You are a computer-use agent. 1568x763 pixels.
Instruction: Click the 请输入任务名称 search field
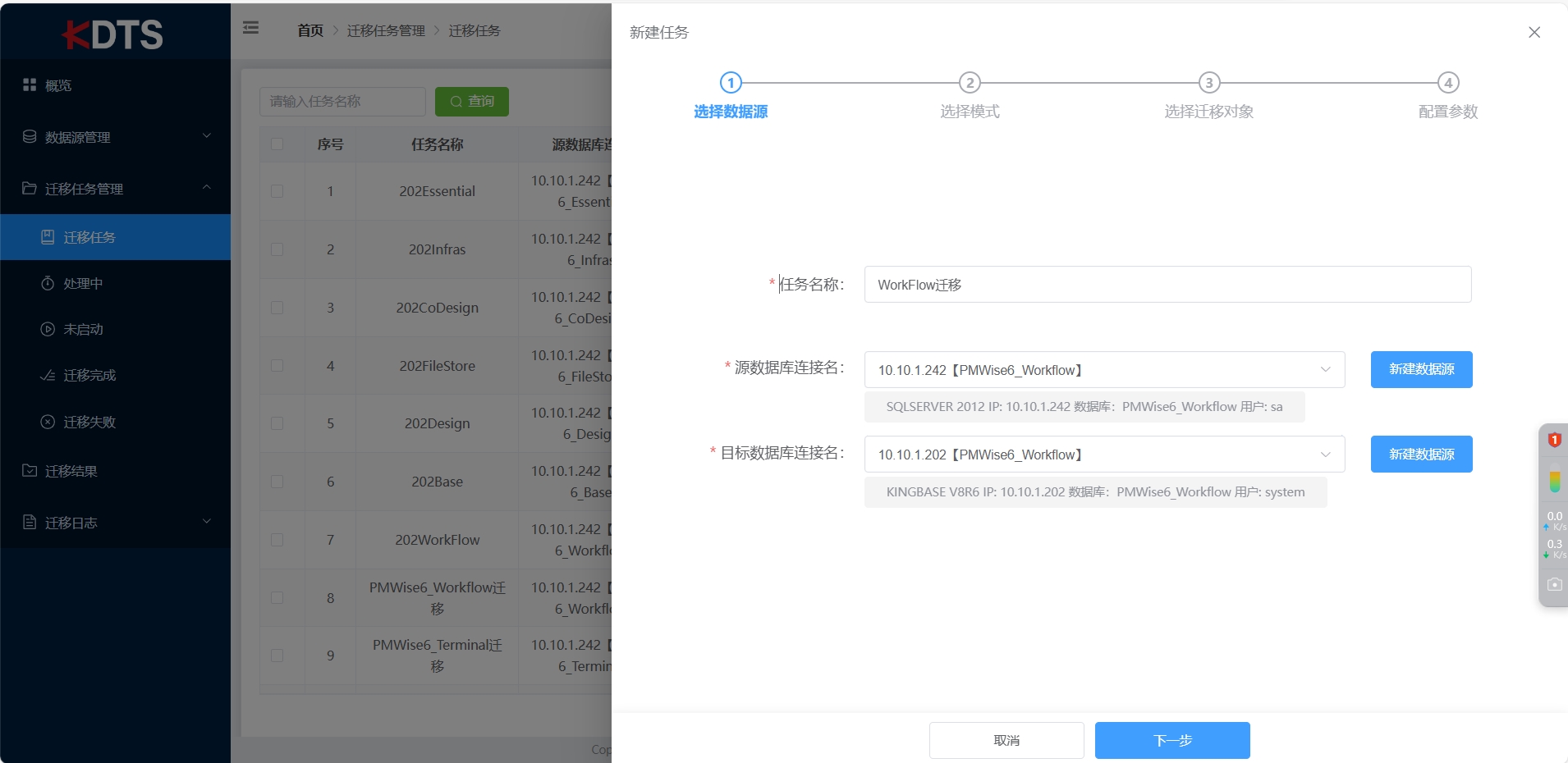[342, 102]
